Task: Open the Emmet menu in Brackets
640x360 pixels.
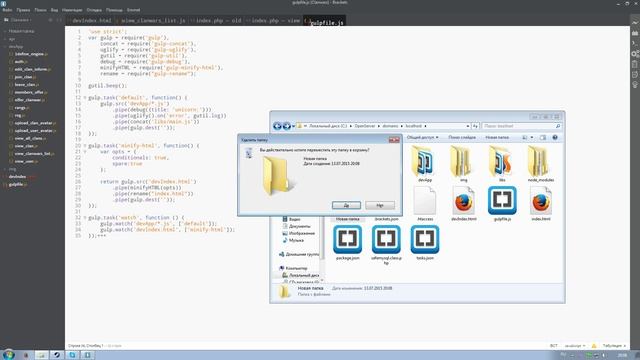Action: [x=133, y=10]
